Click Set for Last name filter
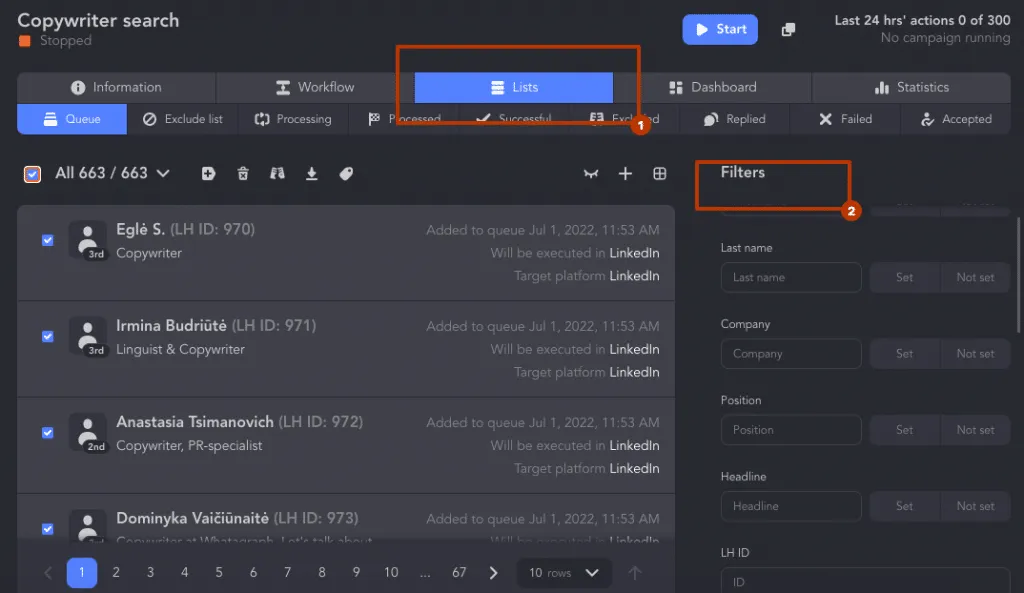 pos(904,278)
